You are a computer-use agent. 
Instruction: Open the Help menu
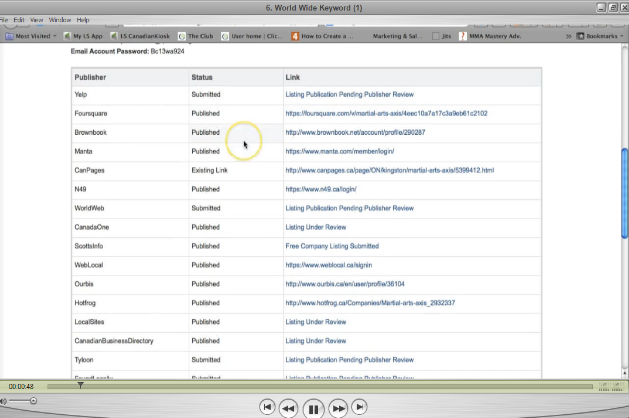click(83, 20)
